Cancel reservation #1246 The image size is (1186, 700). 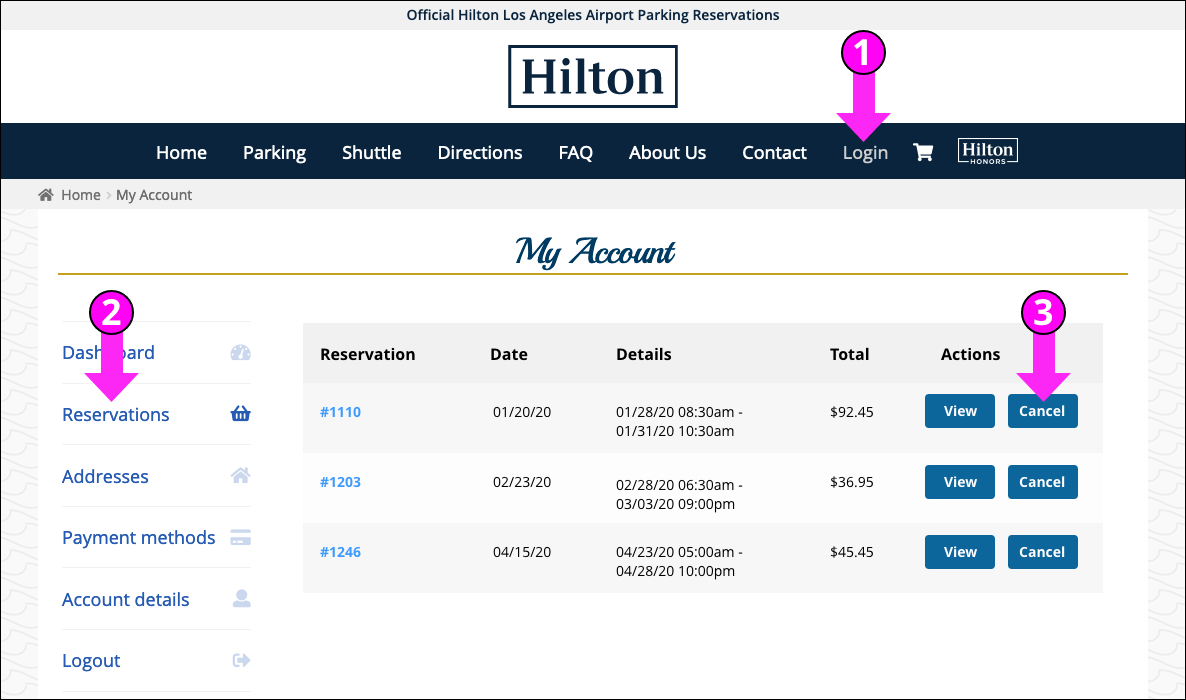coord(1042,552)
